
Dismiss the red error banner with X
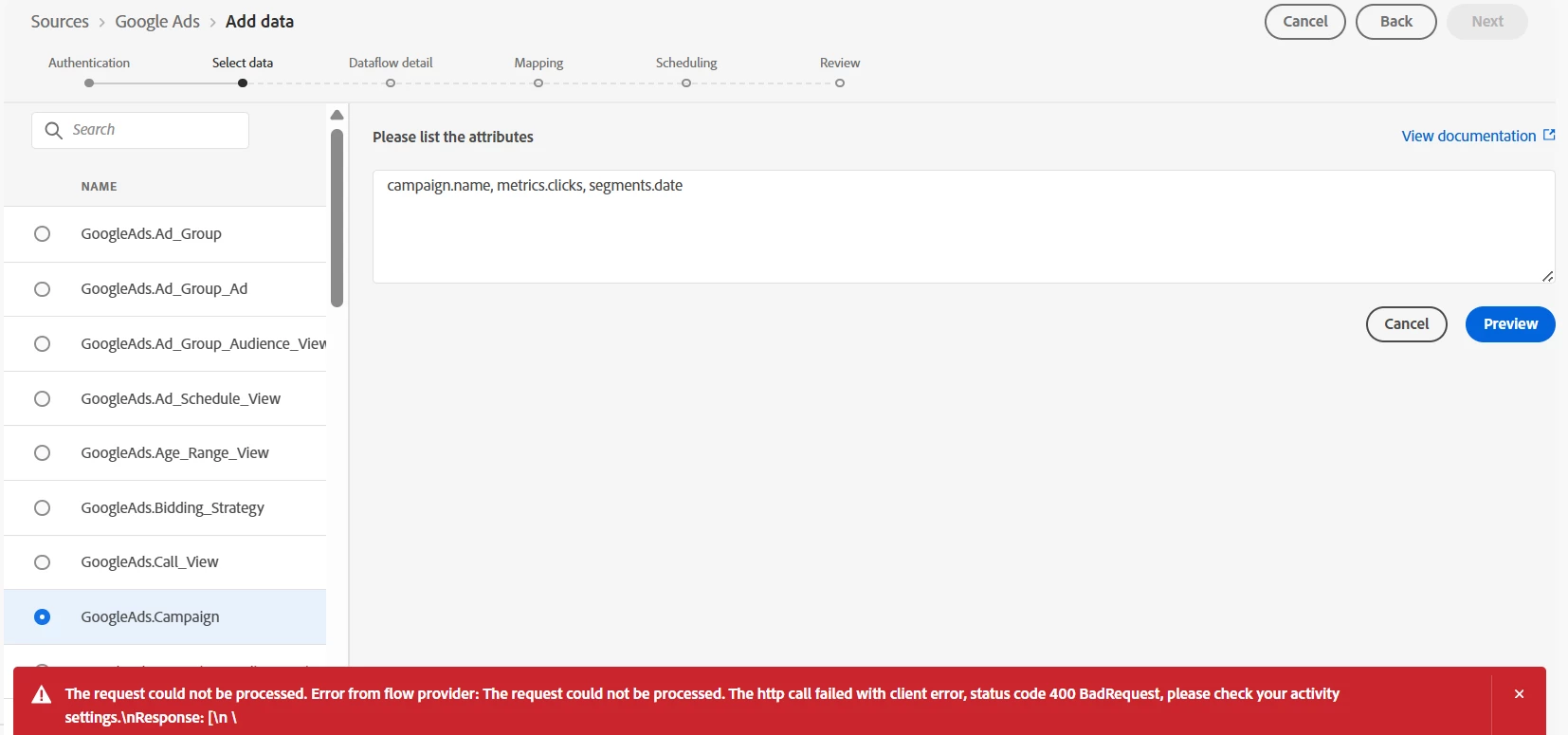1519,694
